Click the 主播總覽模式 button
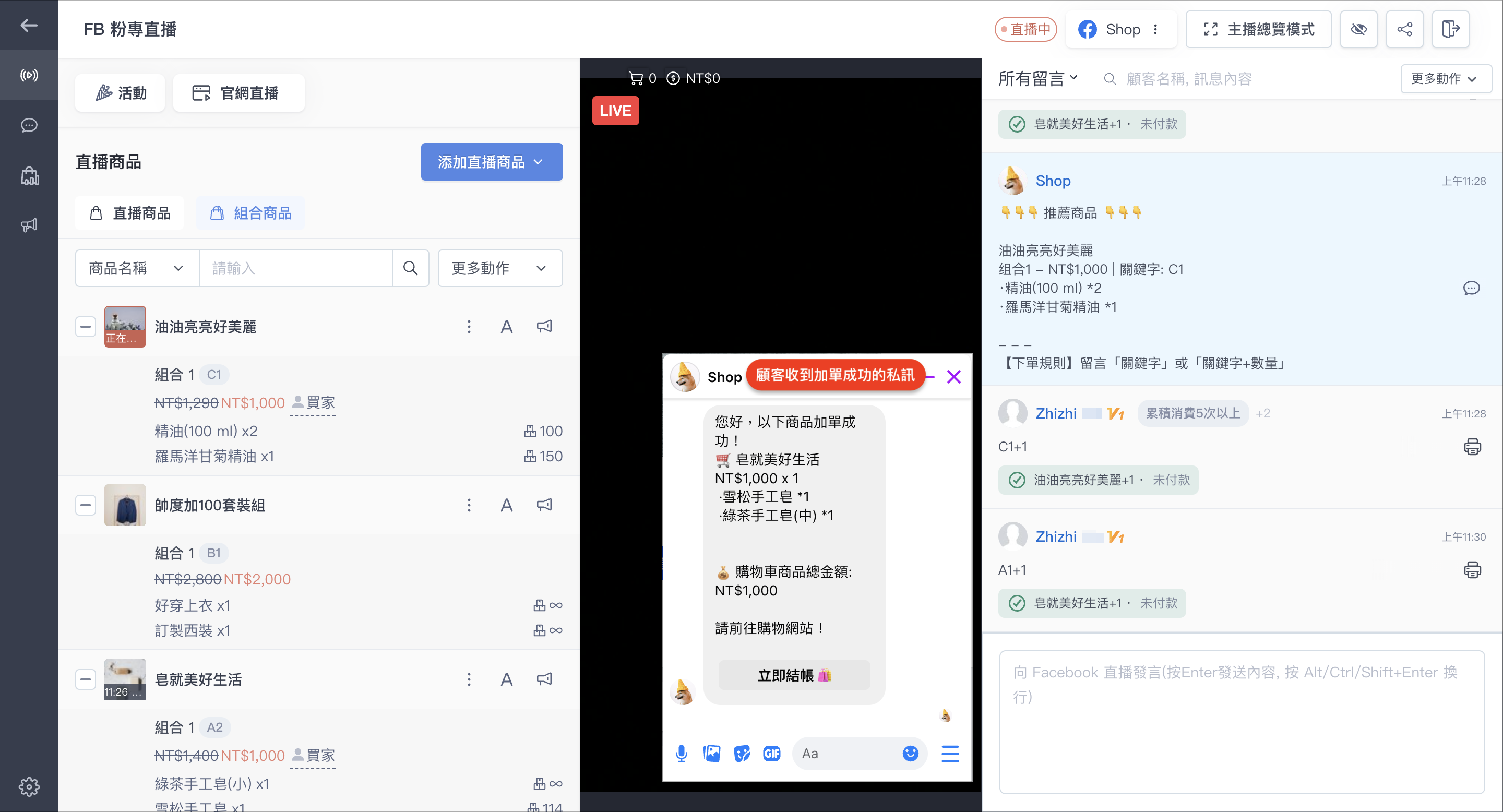Screen dimensions: 1503x812 (x=1258, y=29)
